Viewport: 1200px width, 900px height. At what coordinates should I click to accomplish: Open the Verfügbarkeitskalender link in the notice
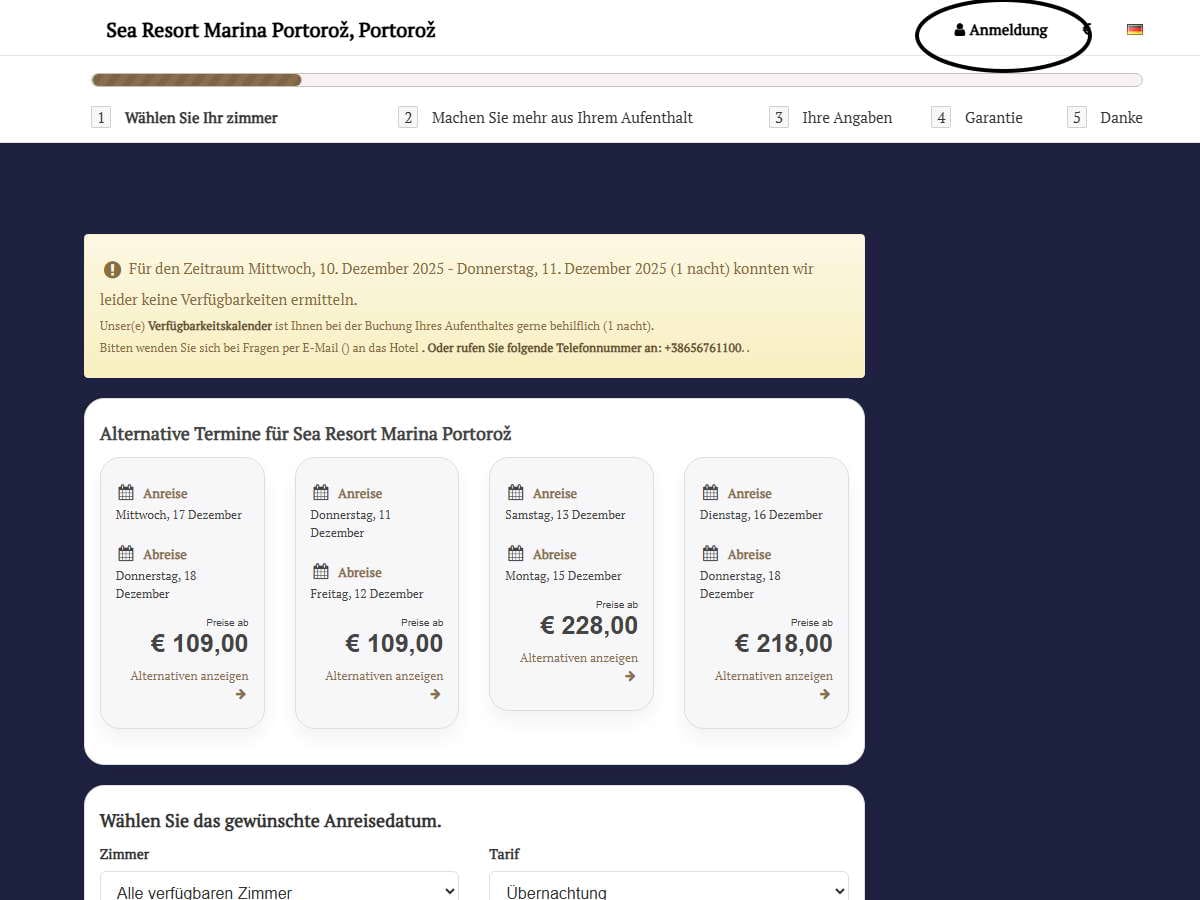pos(209,326)
